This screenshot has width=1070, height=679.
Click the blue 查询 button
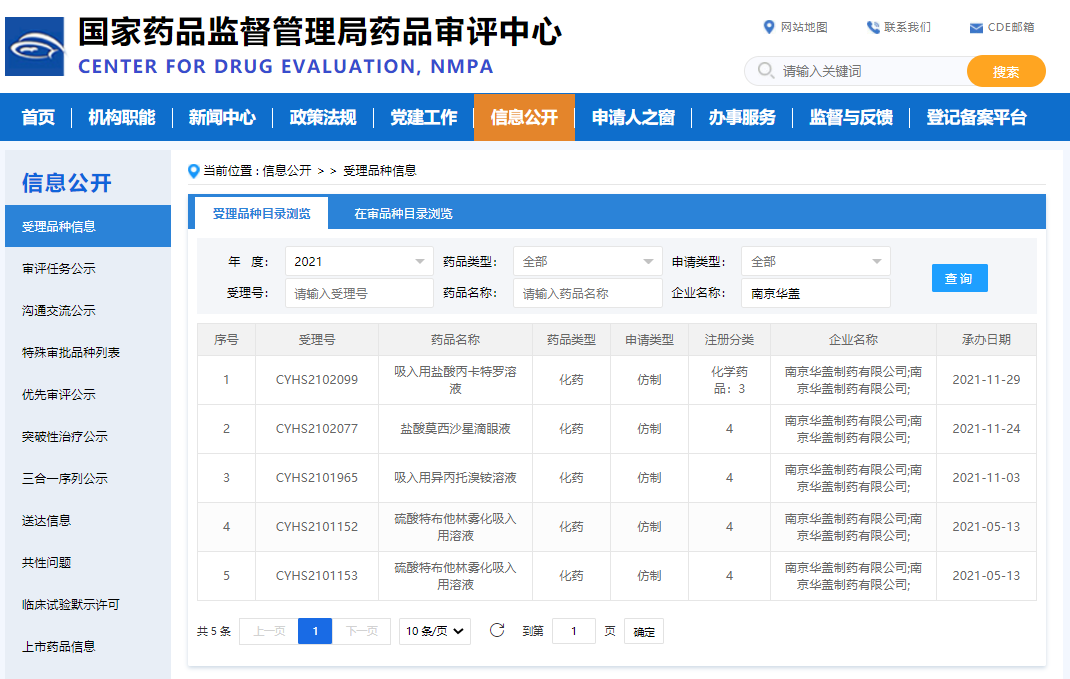tap(959, 278)
